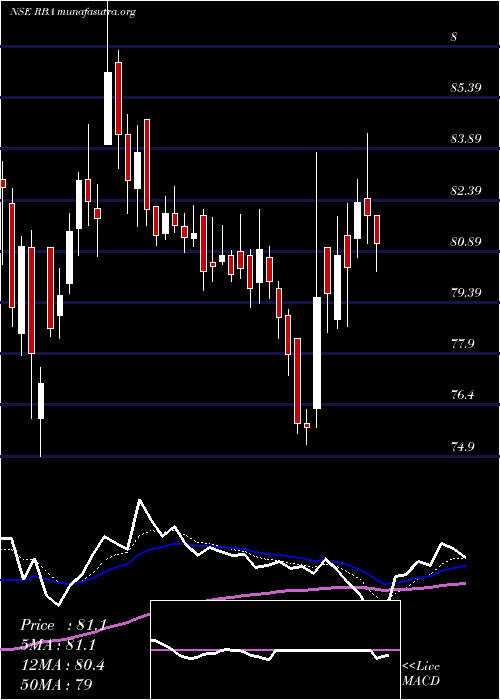Select the 82.39 price level label
The height and width of the screenshot is (700, 500).
pos(466,191)
